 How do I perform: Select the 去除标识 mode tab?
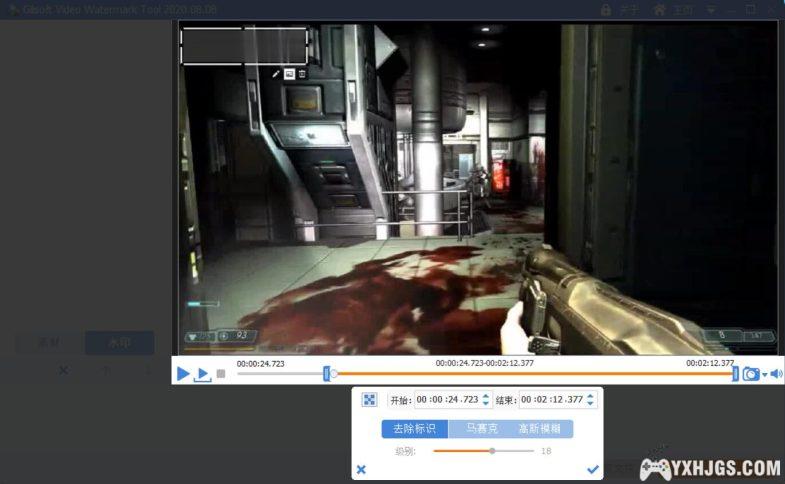414,429
